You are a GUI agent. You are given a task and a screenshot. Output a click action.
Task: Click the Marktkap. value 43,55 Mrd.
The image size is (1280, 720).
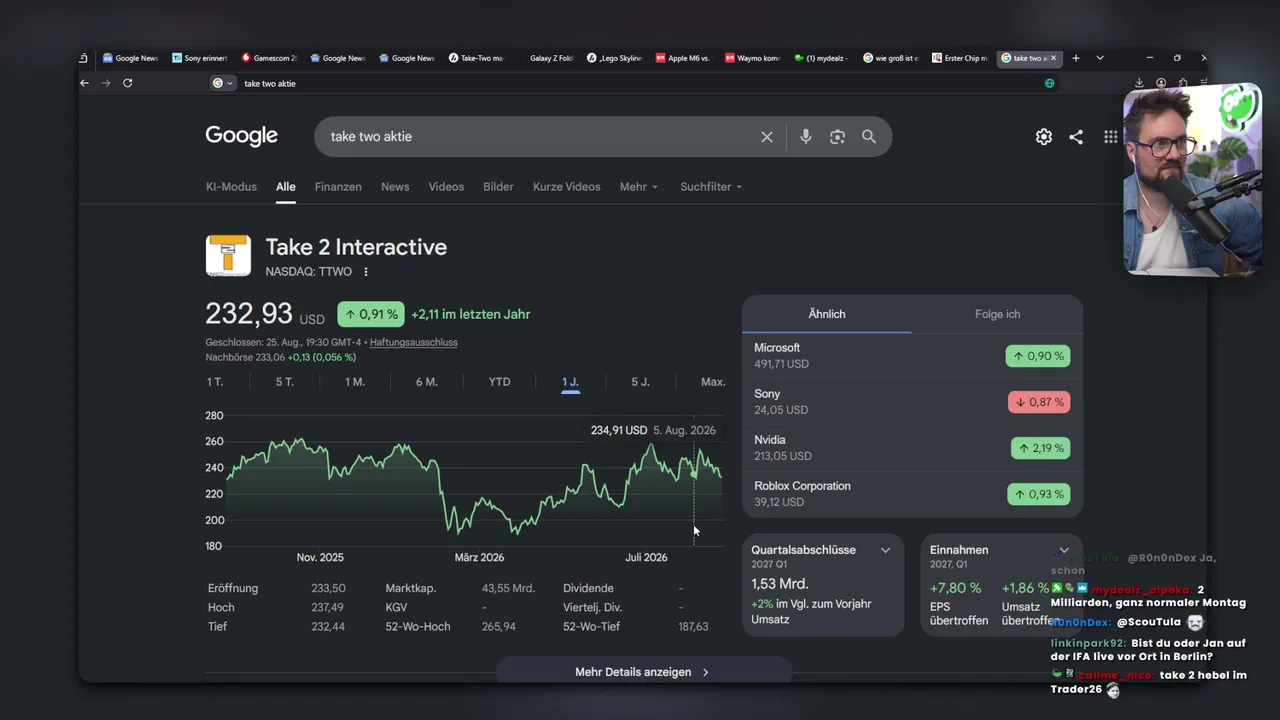(508, 589)
